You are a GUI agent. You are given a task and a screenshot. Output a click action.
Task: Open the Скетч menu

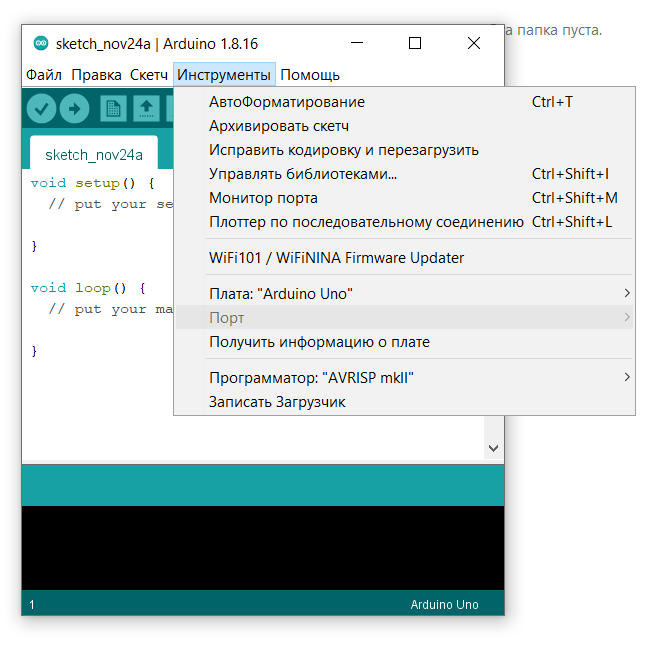149,75
